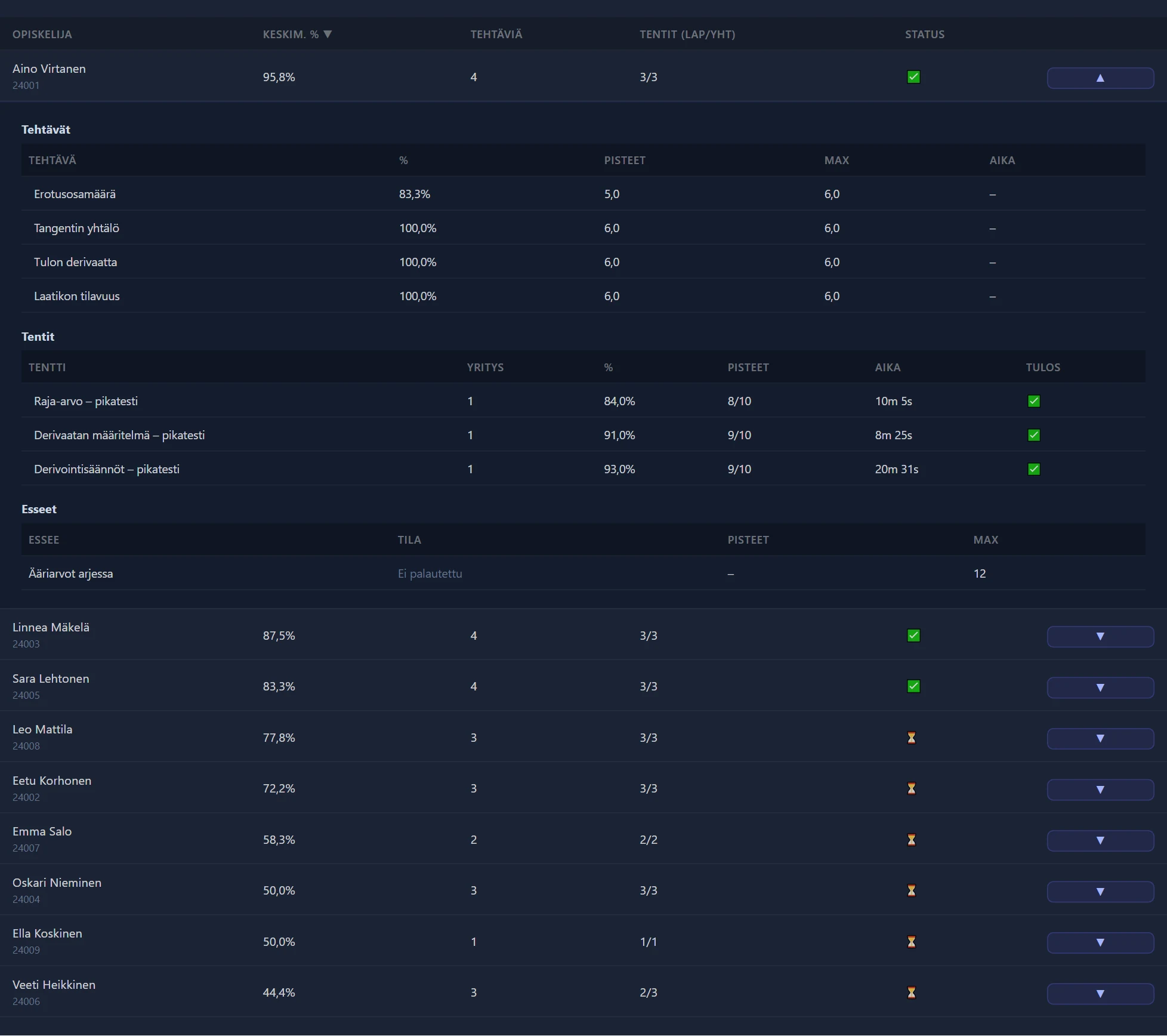The image size is (1167, 1036).
Task: Click Veeti Heikkinen's hourglass status icon
Action: [912, 992]
